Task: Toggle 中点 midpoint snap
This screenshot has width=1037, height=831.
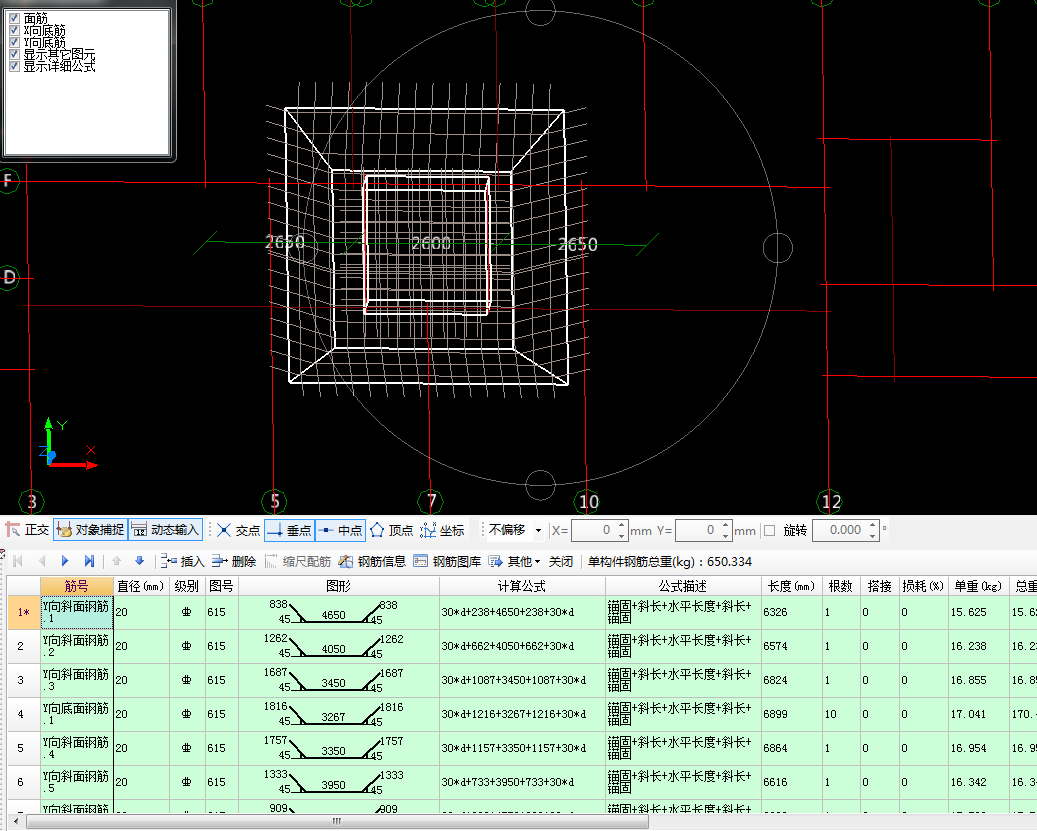Action: coord(341,530)
